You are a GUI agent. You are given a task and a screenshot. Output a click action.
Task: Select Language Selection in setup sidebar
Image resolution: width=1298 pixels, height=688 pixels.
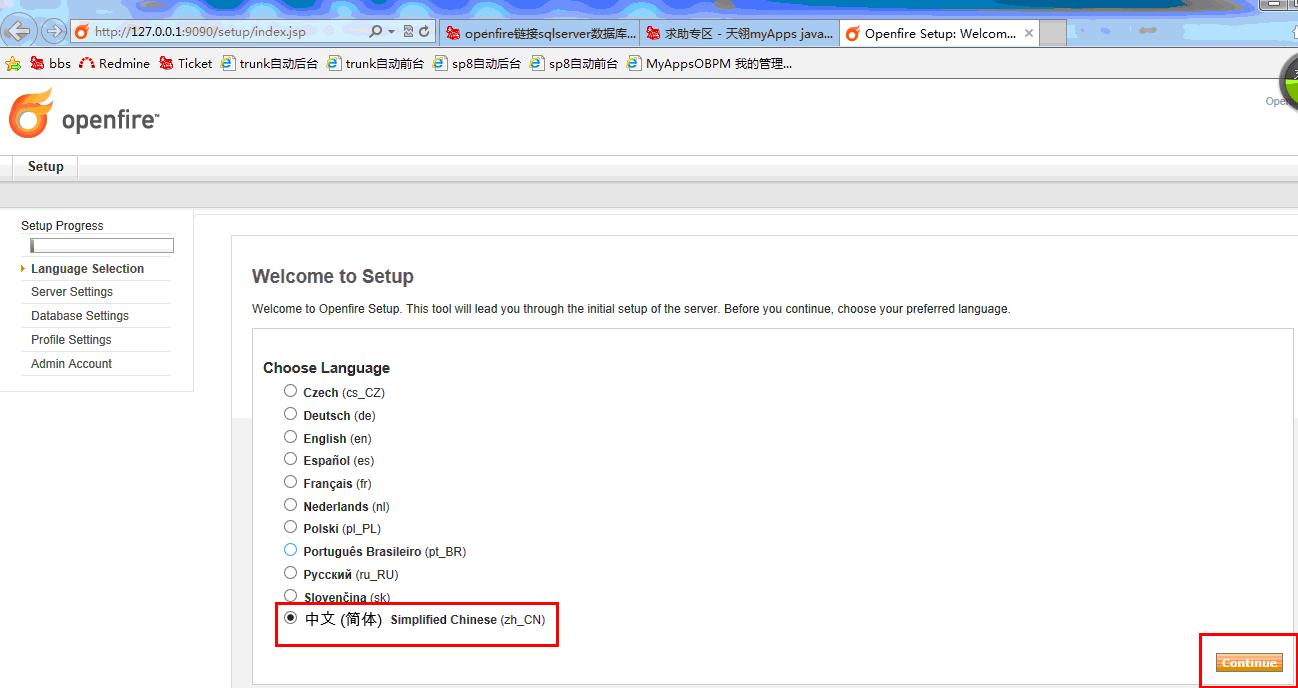click(x=87, y=269)
